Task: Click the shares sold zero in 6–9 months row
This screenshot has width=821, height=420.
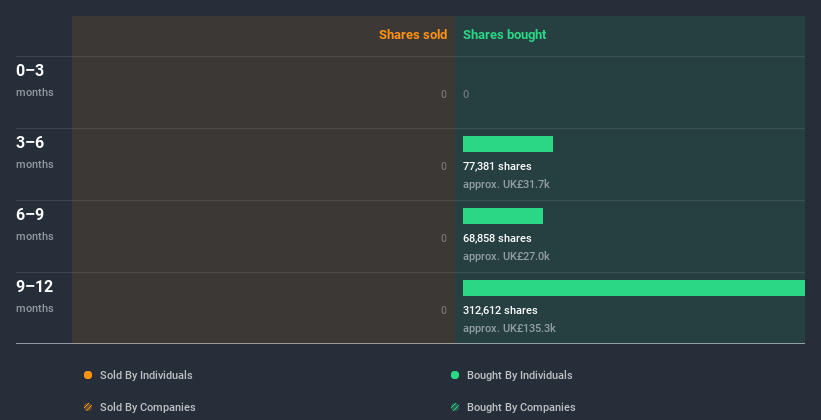Action: click(x=444, y=238)
